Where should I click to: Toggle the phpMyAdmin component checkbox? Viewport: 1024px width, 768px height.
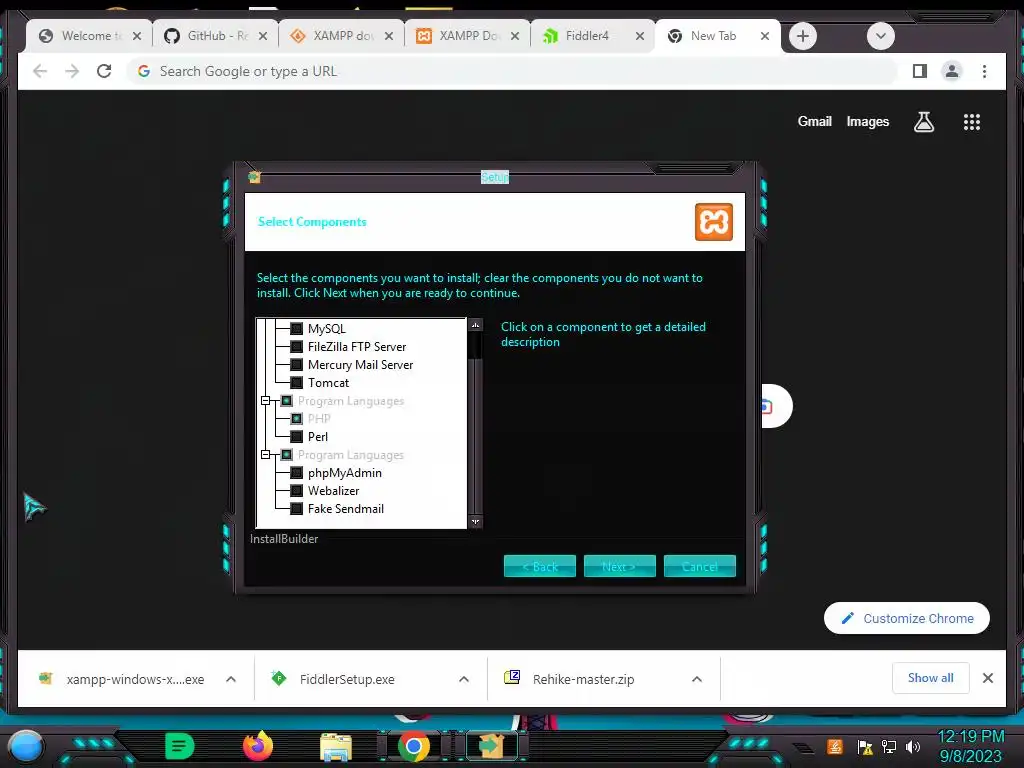point(296,473)
